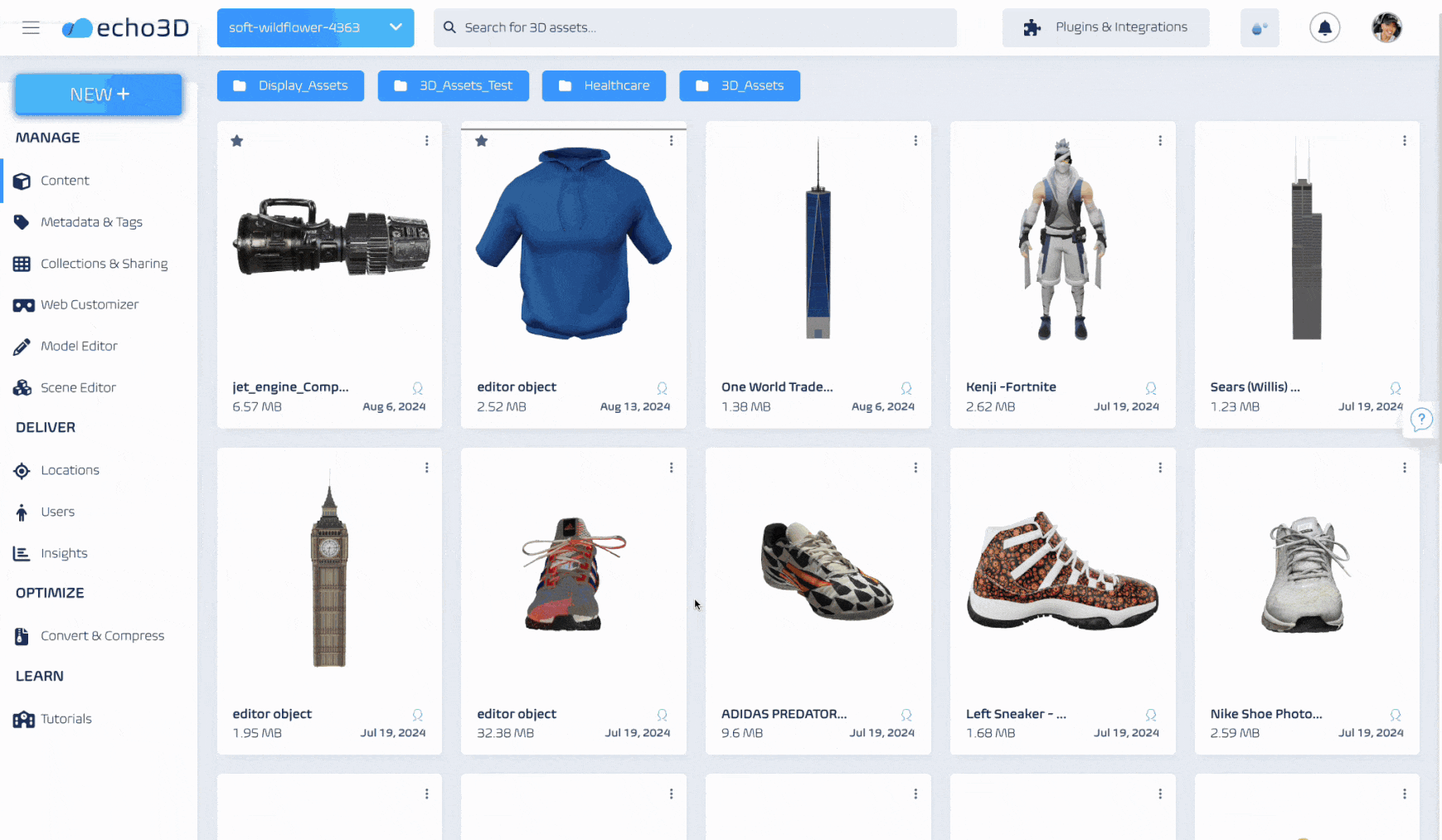This screenshot has height=840, width=1442.
Task: Open the three-dot menu on Sears (Willis) asset
Action: [1405, 140]
